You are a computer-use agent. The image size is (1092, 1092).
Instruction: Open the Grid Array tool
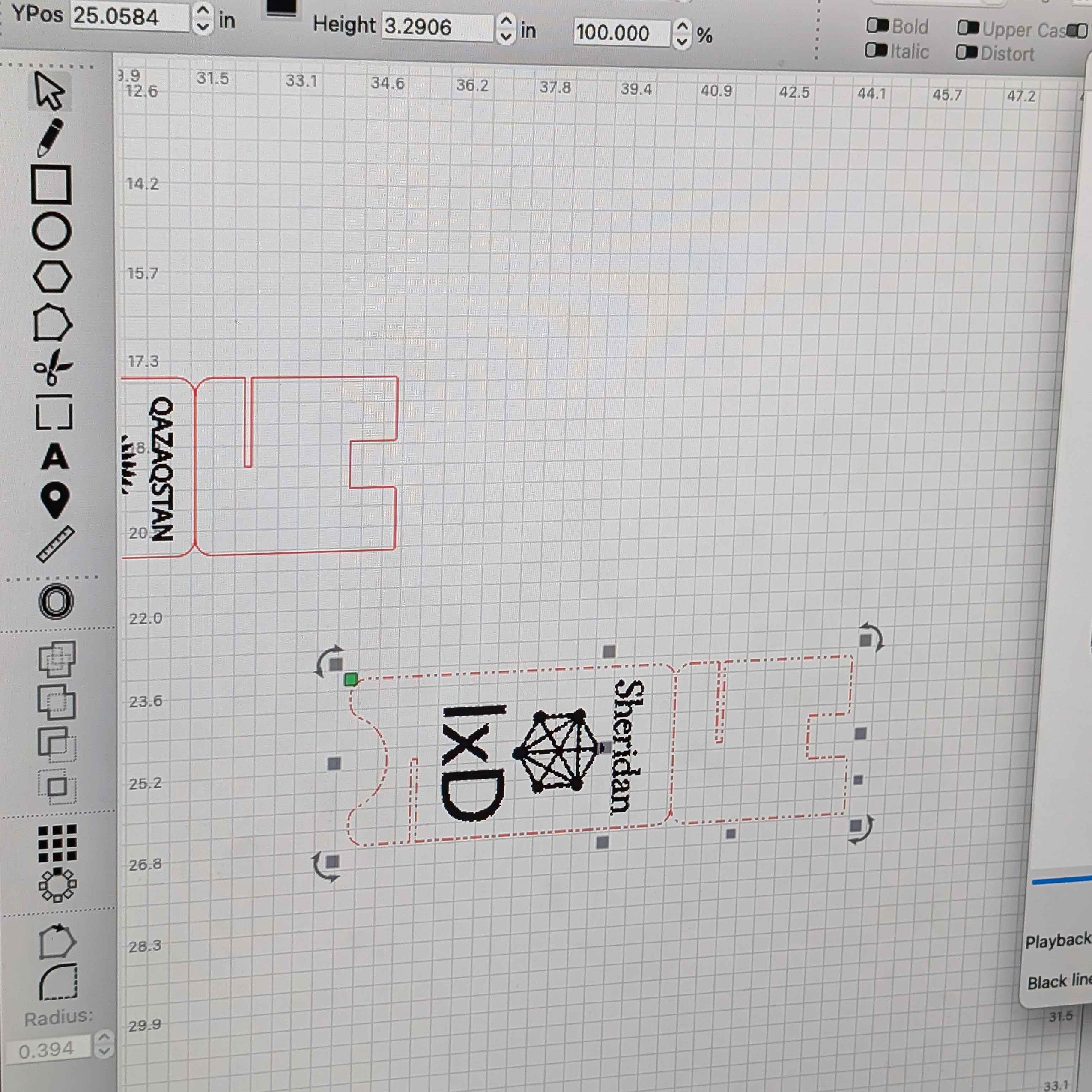click(57, 843)
